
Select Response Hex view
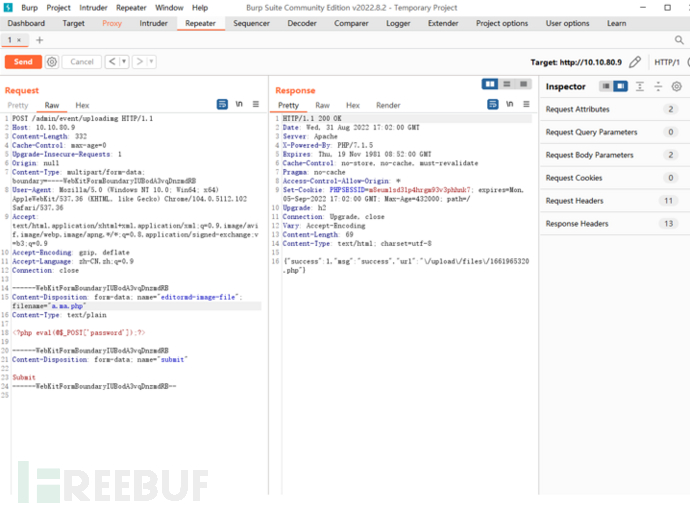pyautogui.click(x=352, y=105)
